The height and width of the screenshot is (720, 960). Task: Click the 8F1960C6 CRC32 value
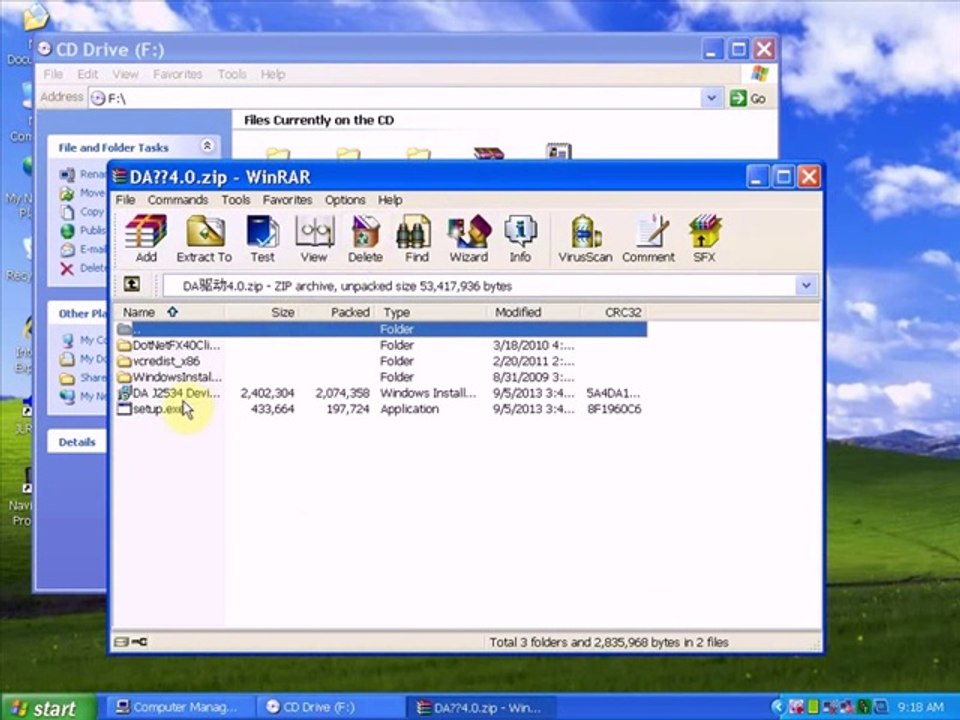point(614,409)
